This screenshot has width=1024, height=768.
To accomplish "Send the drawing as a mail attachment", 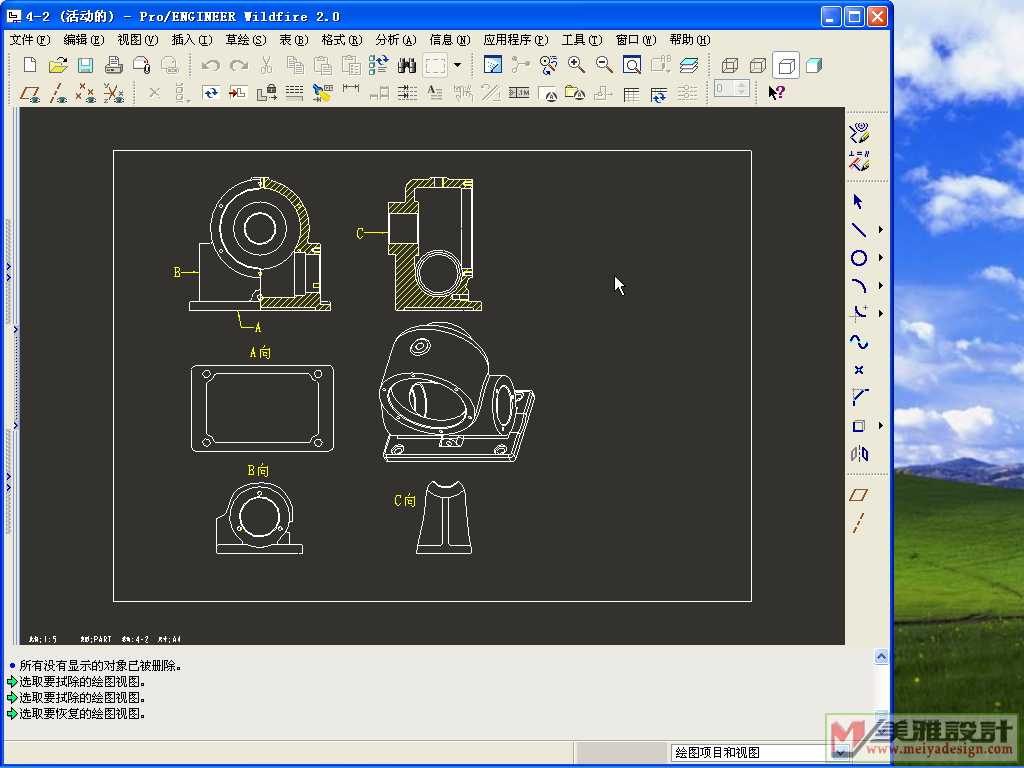I will [142, 65].
